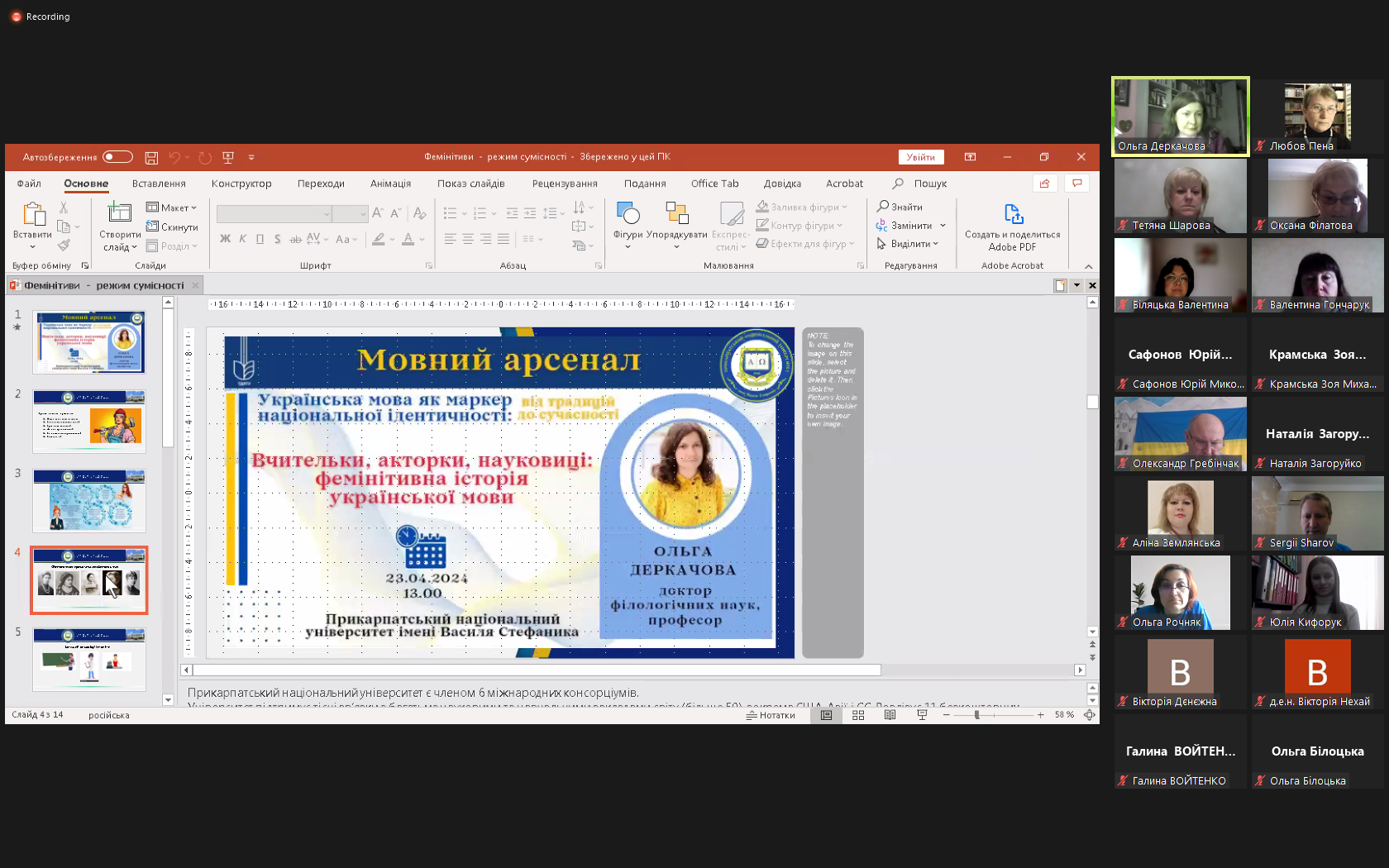Click the Знайти find button

(900, 207)
